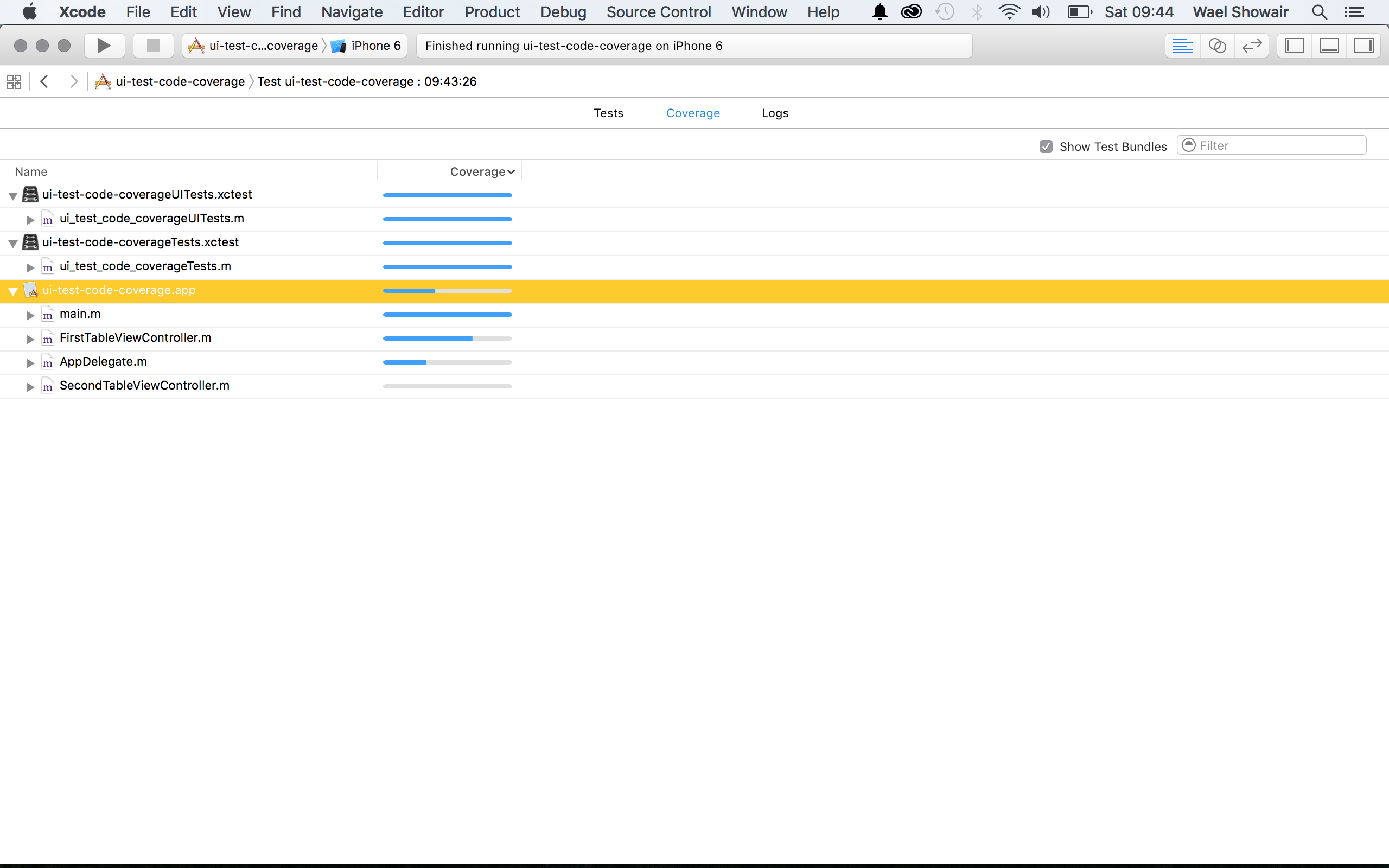Toggle the Navigator panel
This screenshot has height=868, width=1389.
(1294, 46)
